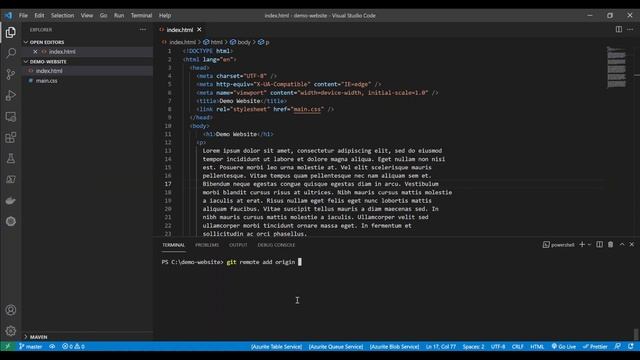The image size is (640, 360).
Task: Change indentation via Spaces: 2
Action: 473,347
